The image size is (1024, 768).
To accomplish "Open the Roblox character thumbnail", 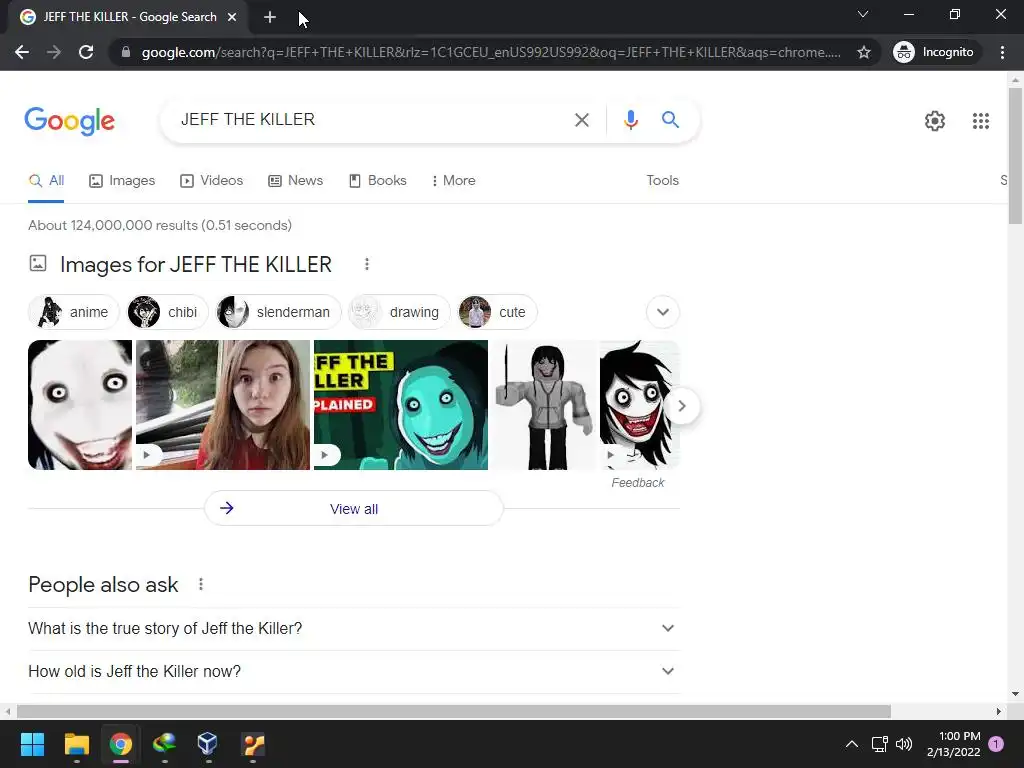I will tap(544, 405).
